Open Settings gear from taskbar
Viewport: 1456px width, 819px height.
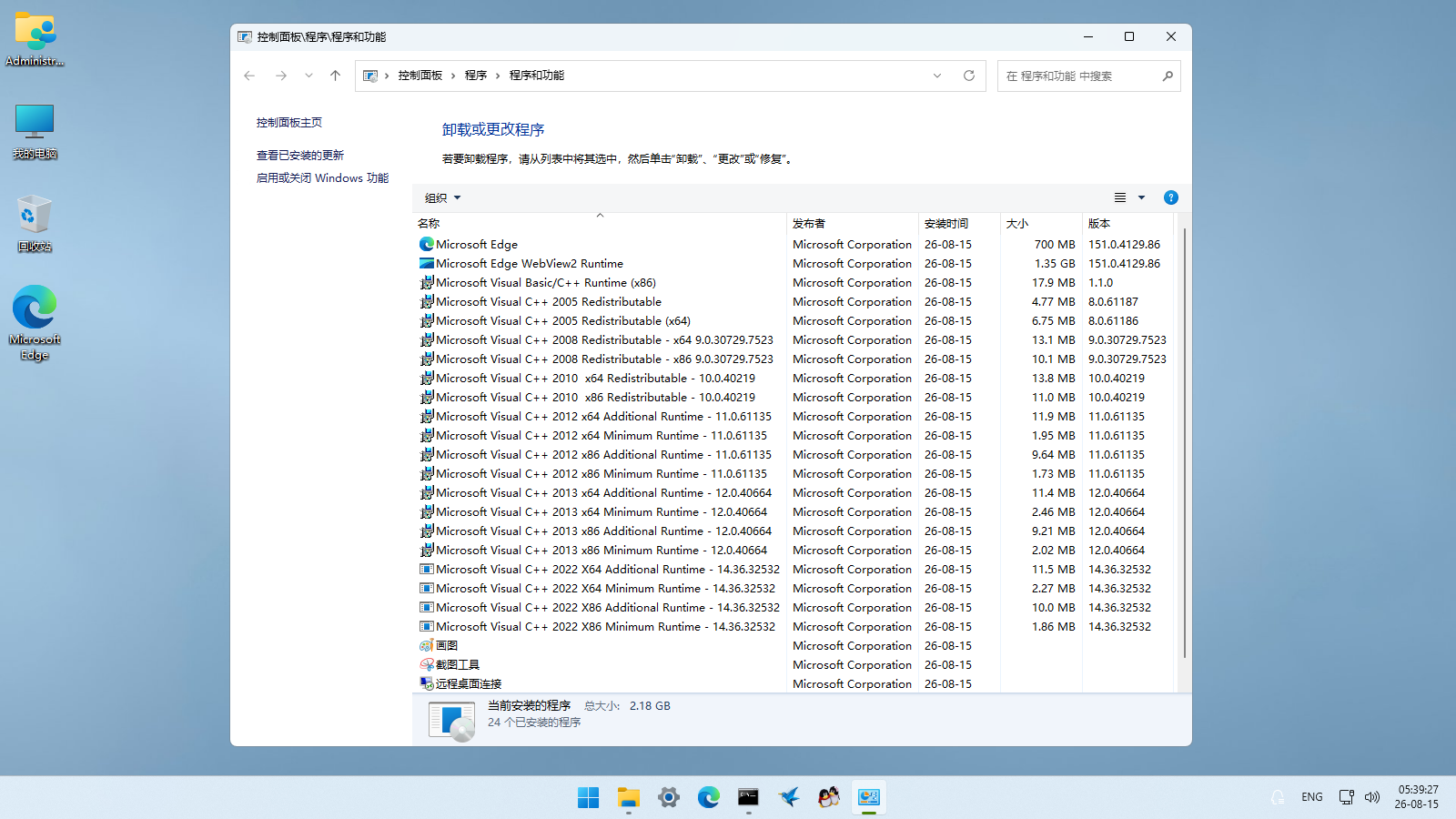[x=669, y=798]
